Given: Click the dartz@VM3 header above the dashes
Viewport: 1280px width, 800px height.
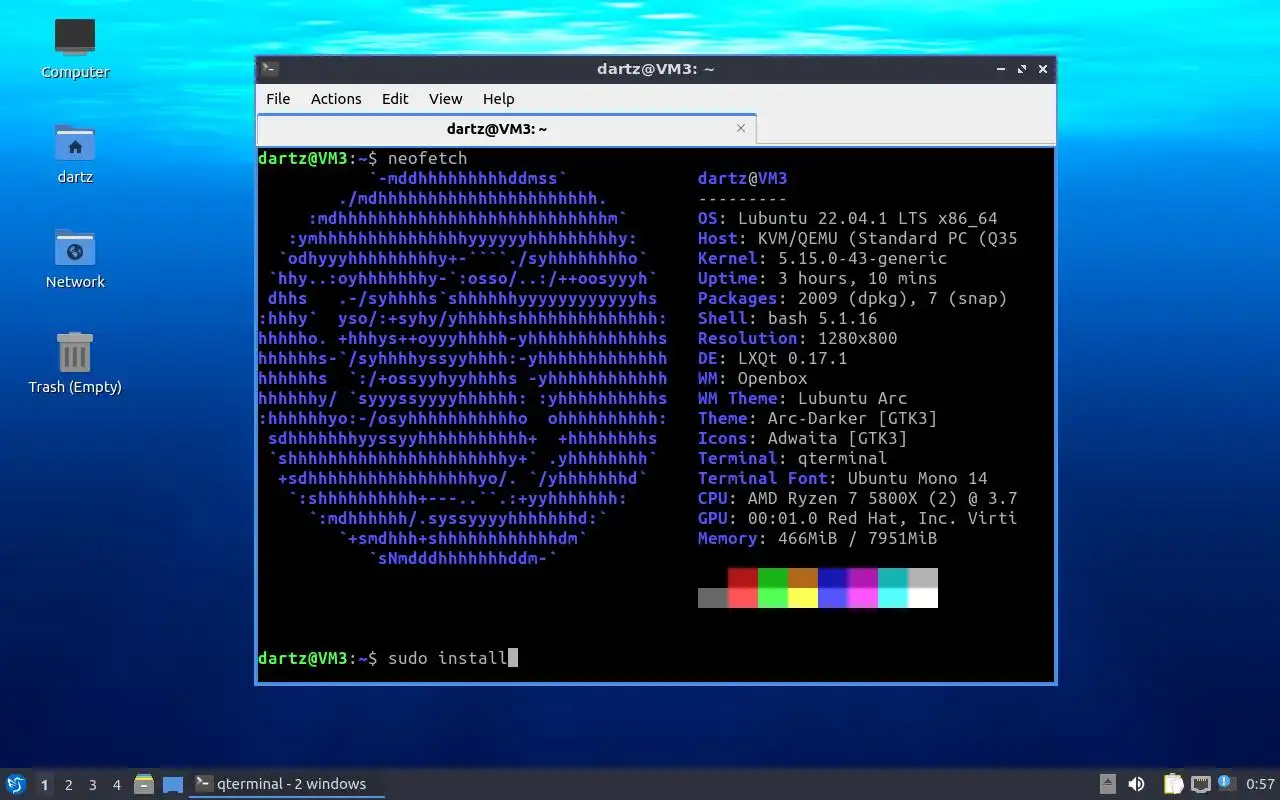Looking at the screenshot, I should (x=742, y=178).
